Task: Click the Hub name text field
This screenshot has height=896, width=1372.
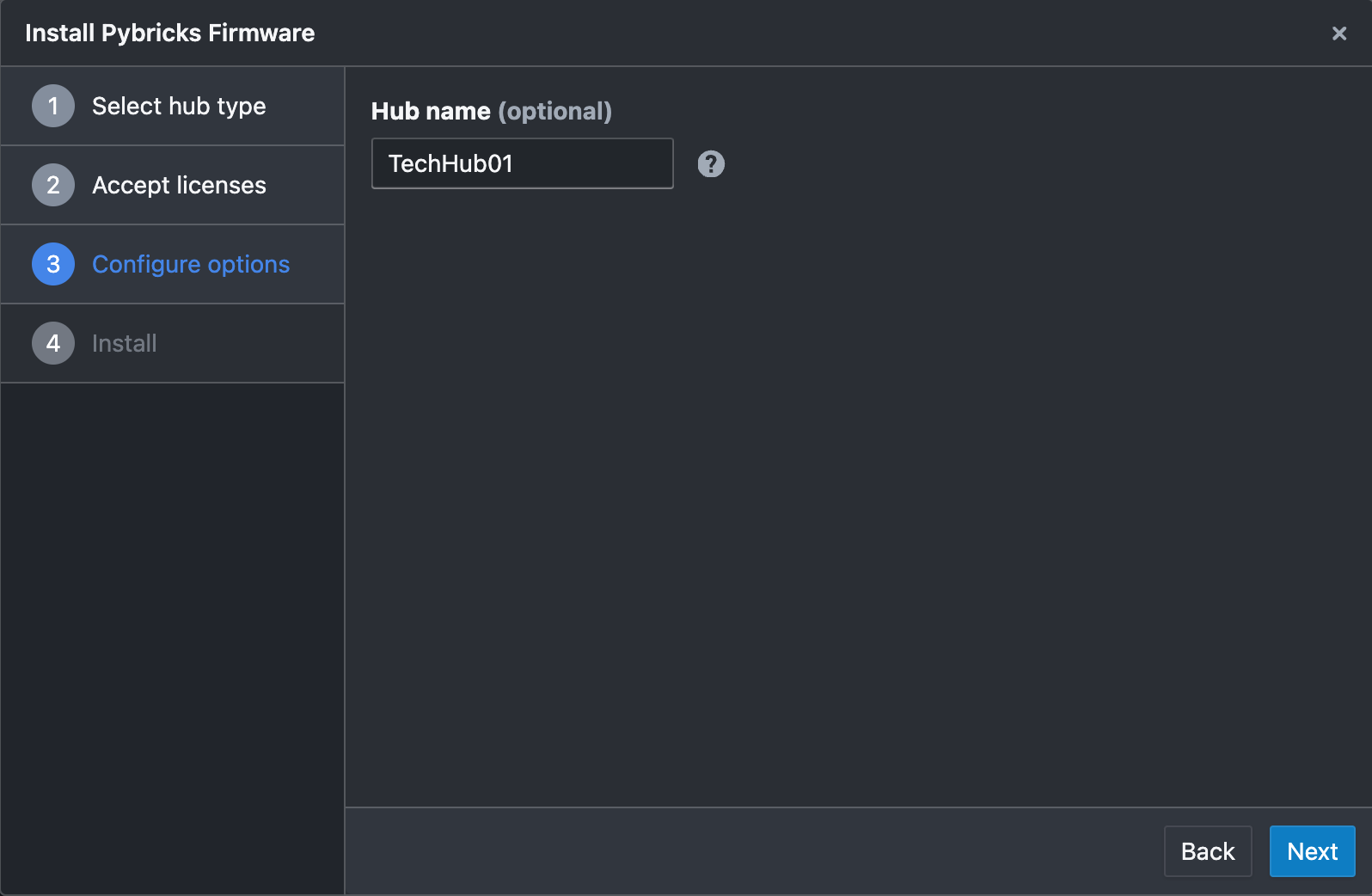Action: click(522, 163)
